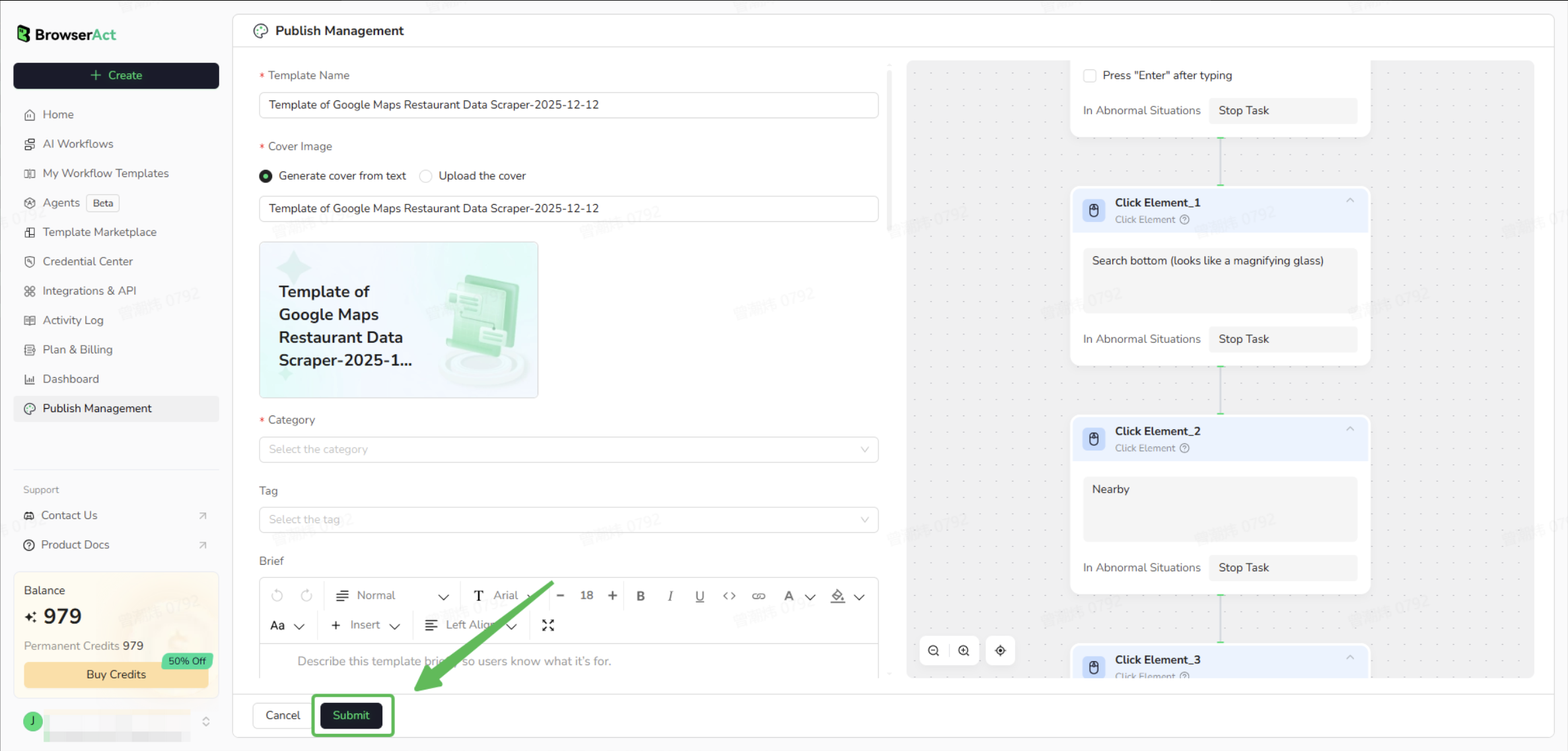Select 'Upload the cover' radio option

pyautogui.click(x=426, y=176)
